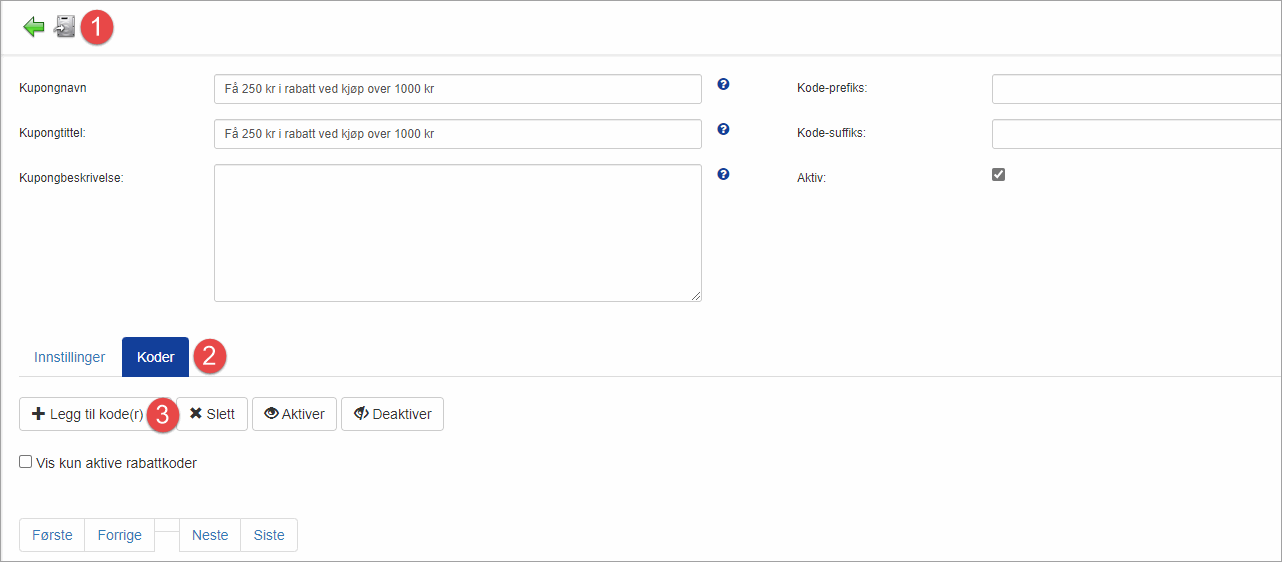This screenshot has height=562, width=1282.
Task: Select the Koder tab
Action: 155,357
